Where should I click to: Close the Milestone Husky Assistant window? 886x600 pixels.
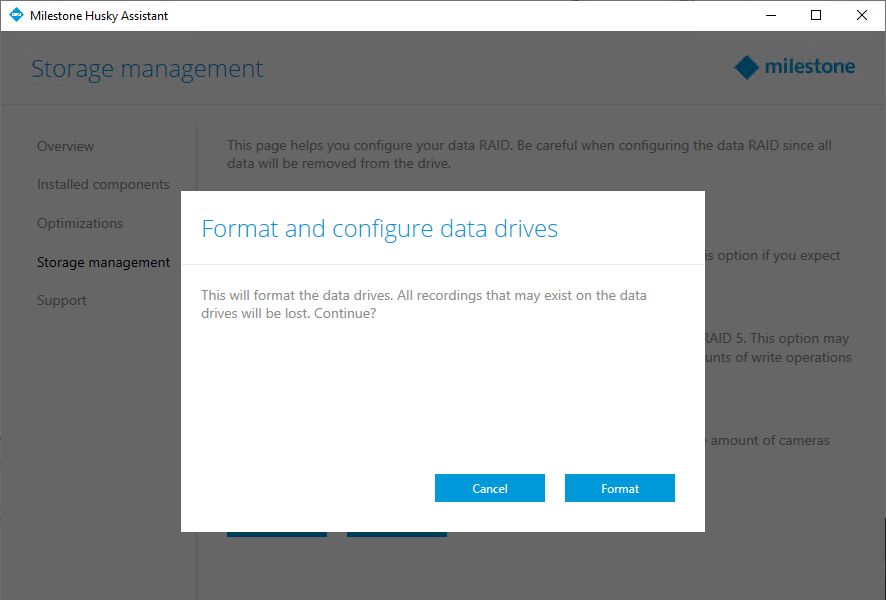862,16
